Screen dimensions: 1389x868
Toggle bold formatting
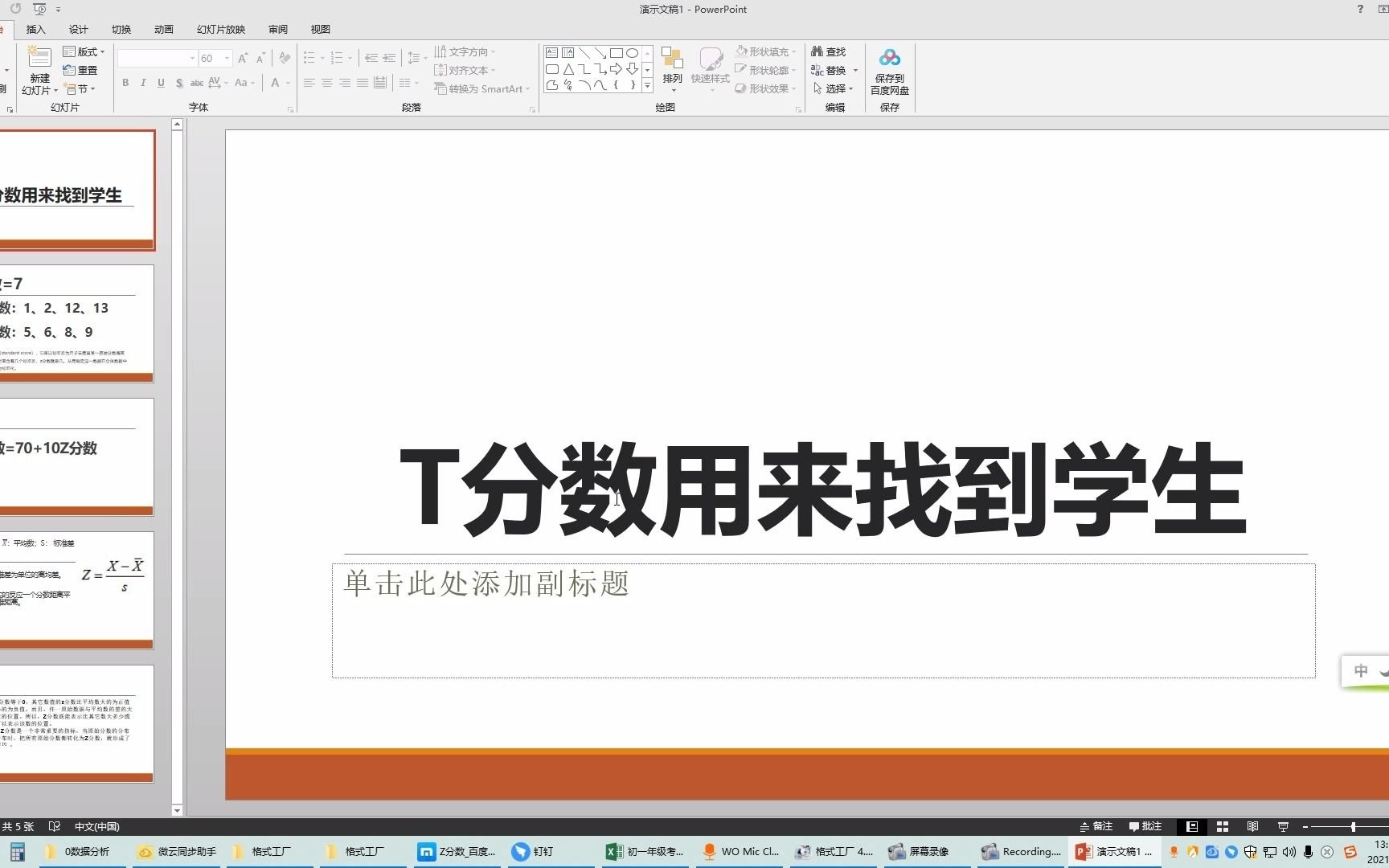125,83
